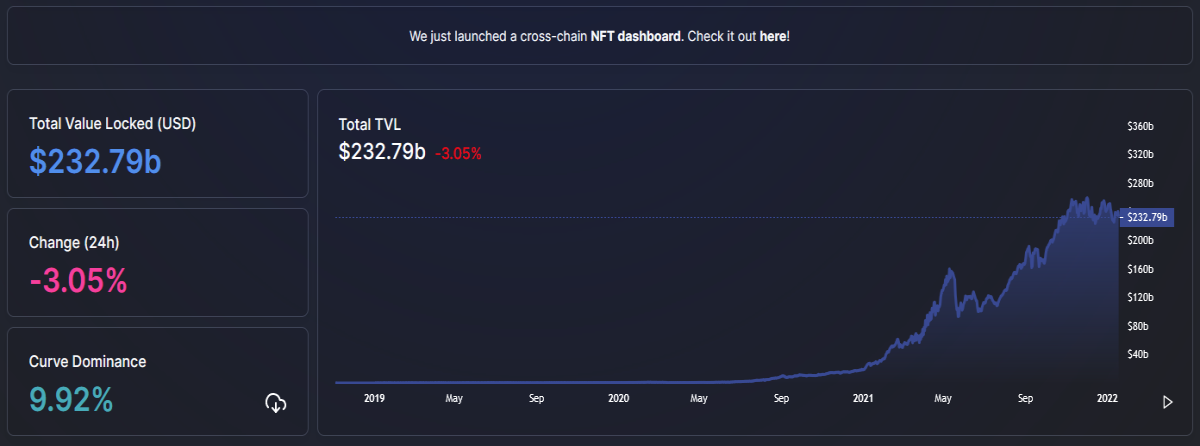Select the Curve Dominance card
The image size is (1200, 446).
coord(158,381)
